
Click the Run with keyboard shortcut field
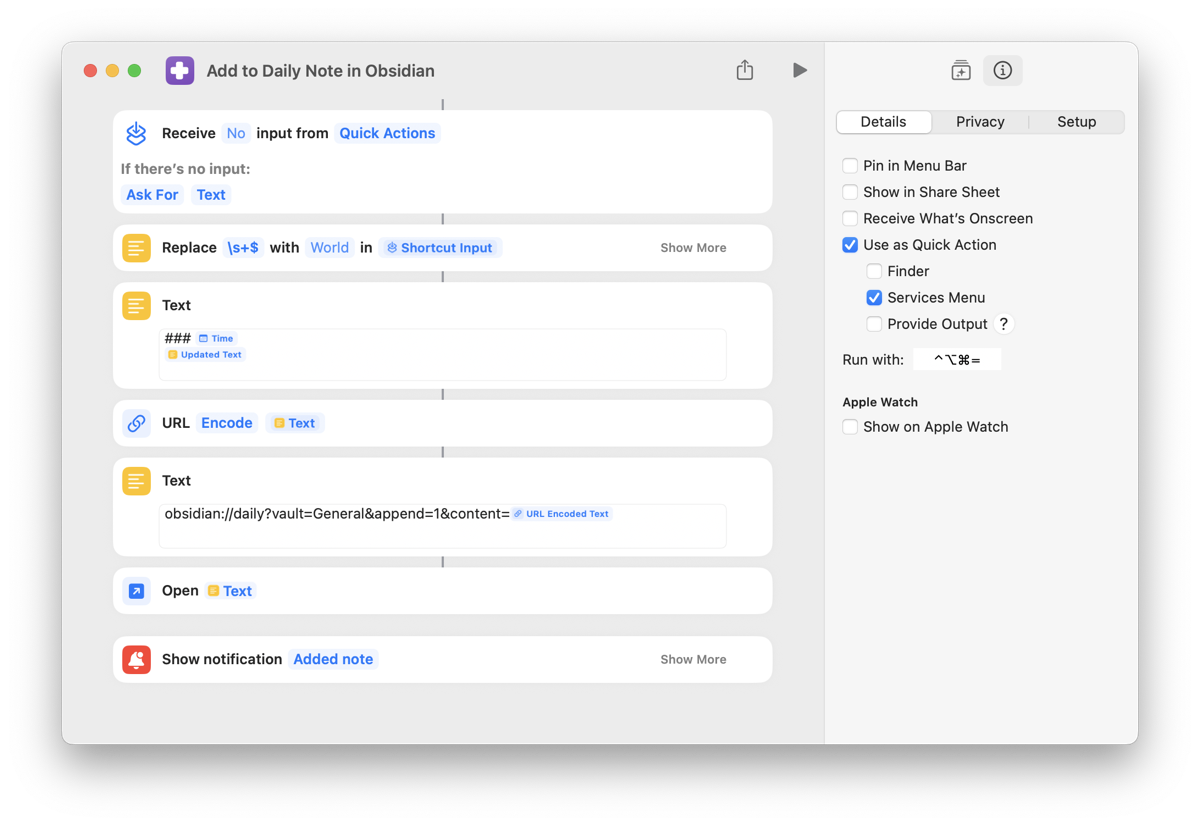(957, 360)
